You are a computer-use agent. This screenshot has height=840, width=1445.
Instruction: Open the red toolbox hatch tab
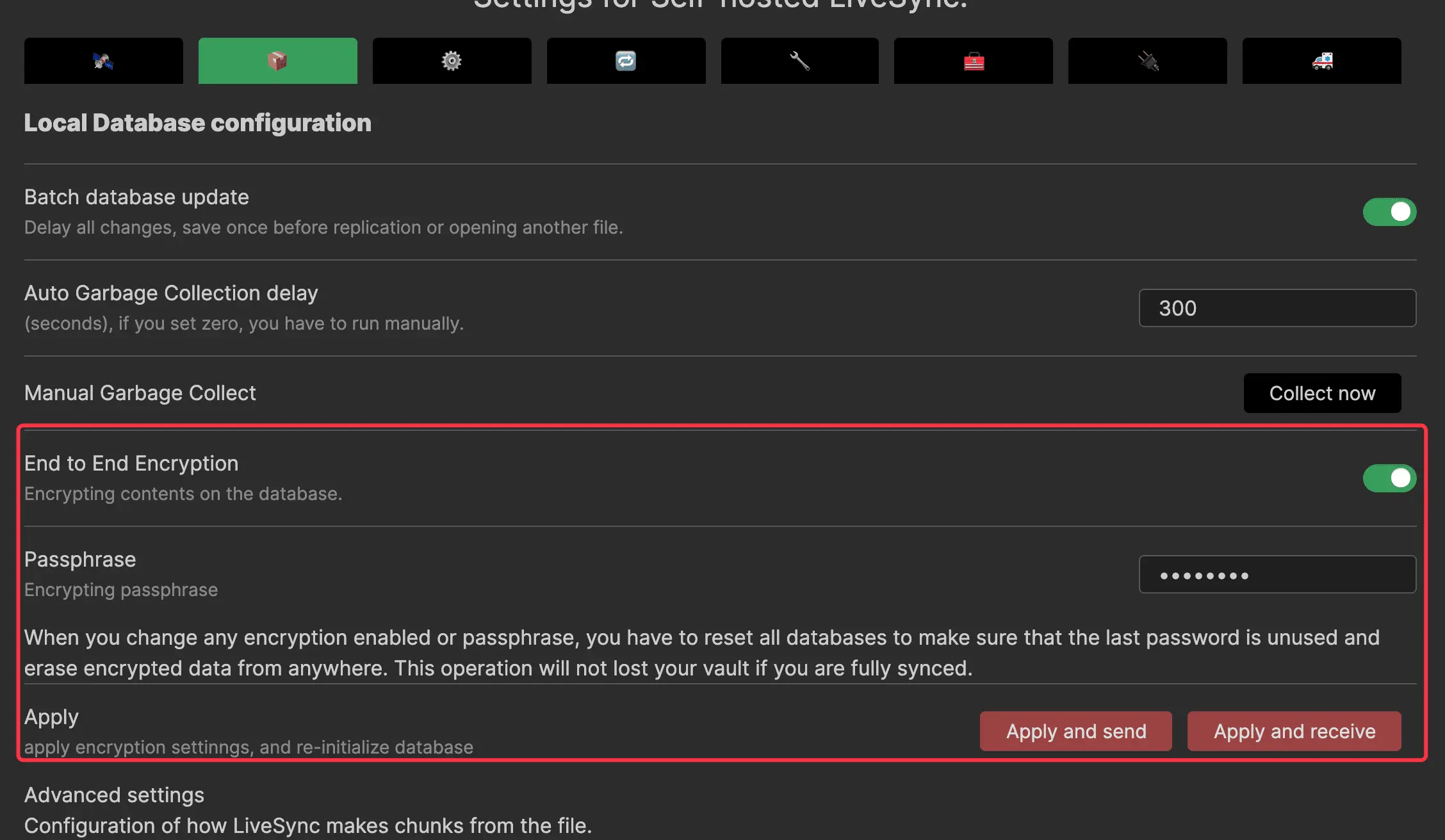973,61
